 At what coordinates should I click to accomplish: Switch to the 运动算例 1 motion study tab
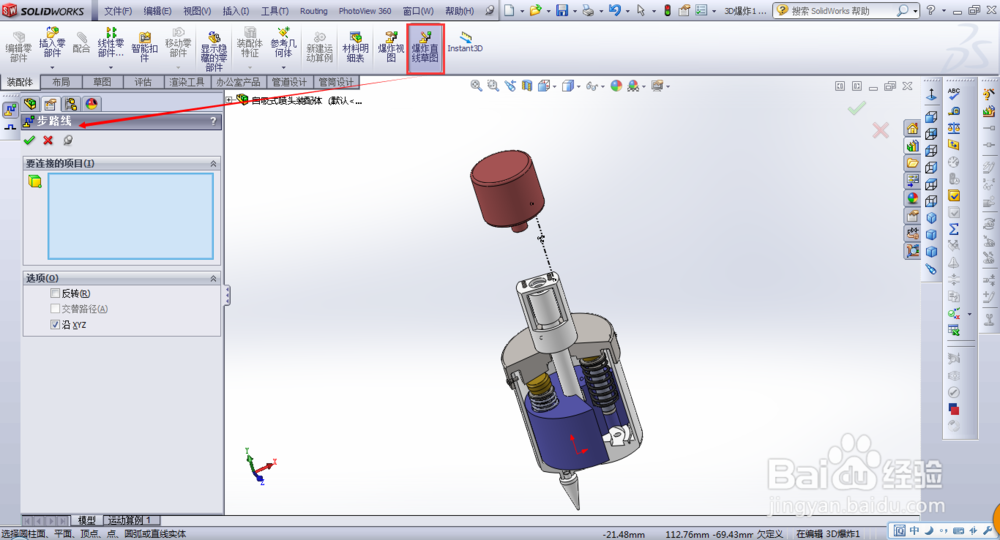coord(129,520)
